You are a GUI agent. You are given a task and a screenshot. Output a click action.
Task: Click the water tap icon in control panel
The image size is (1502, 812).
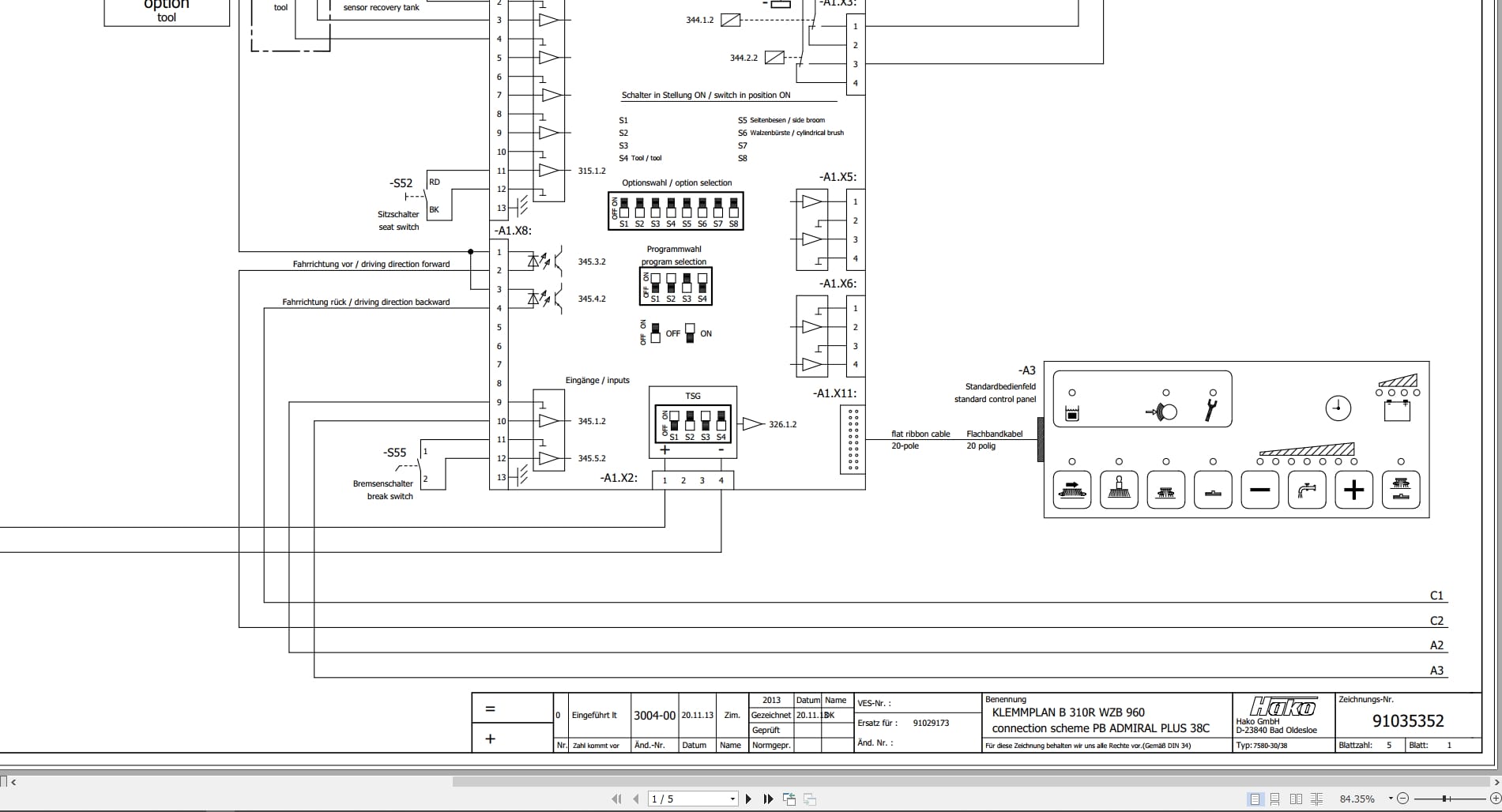pyautogui.click(x=1308, y=490)
